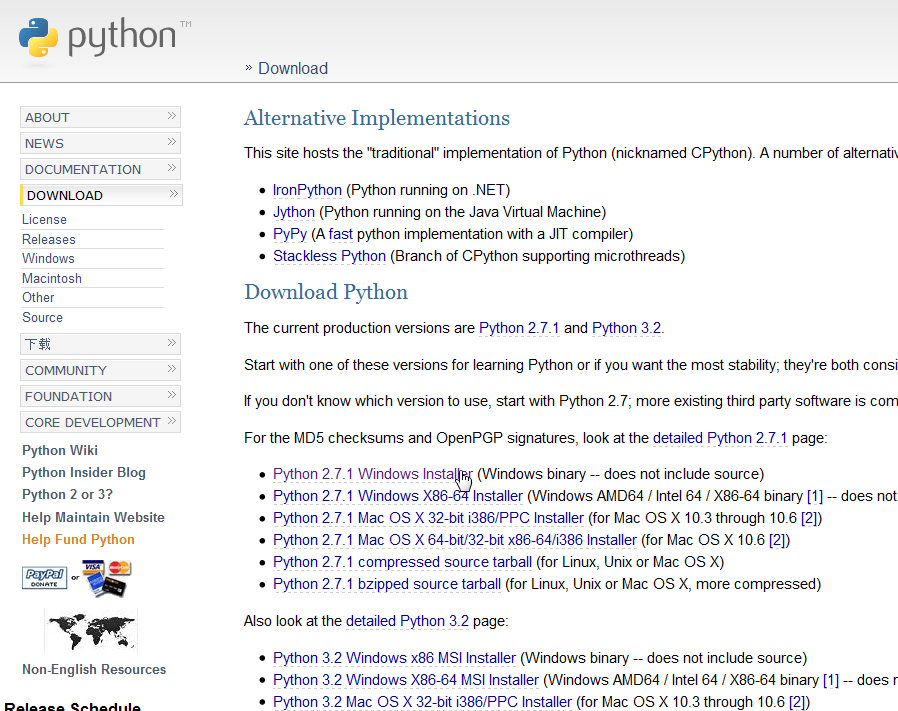Click the 'Download Python' heading

click(x=326, y=292)
